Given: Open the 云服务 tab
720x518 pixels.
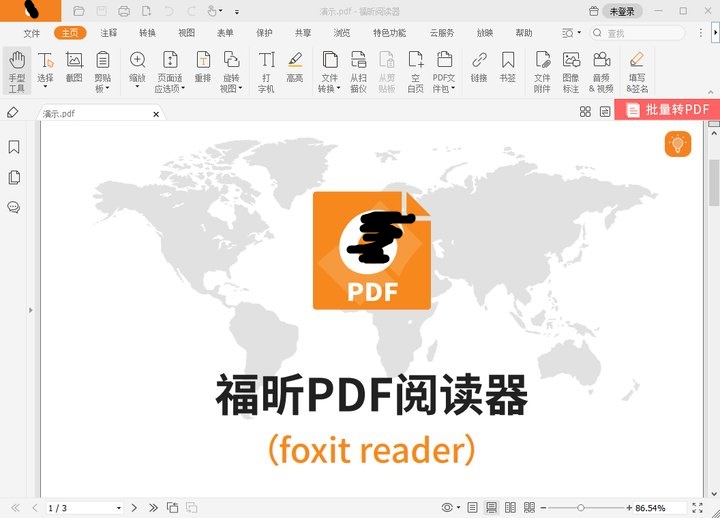Looking at the screenshot, I should 442,33.
